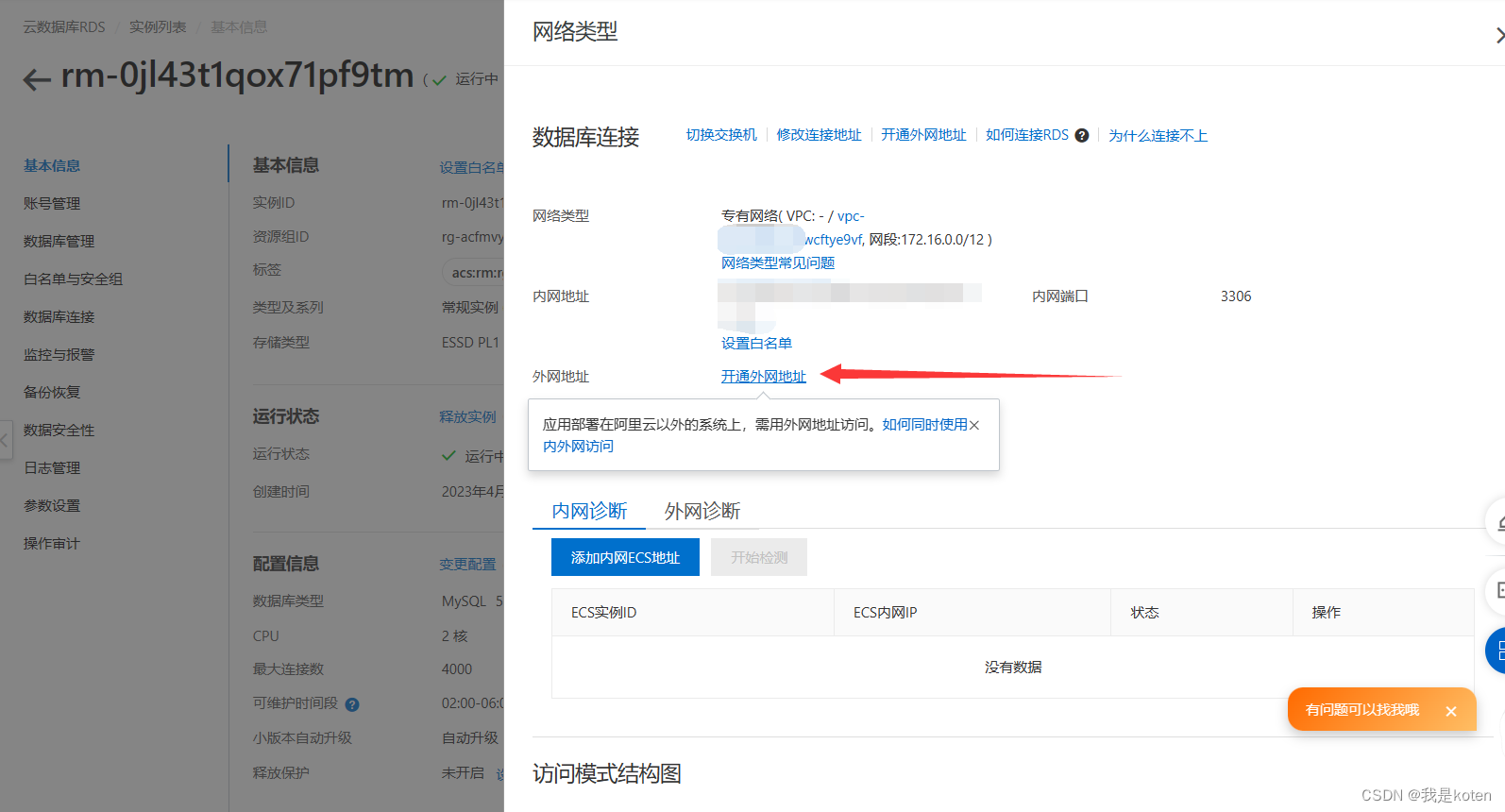The width and height of the screenshot is (1505, 812).
Task: Click the help icon beside 可维护时间段
Action: click(x=352, y=704)
